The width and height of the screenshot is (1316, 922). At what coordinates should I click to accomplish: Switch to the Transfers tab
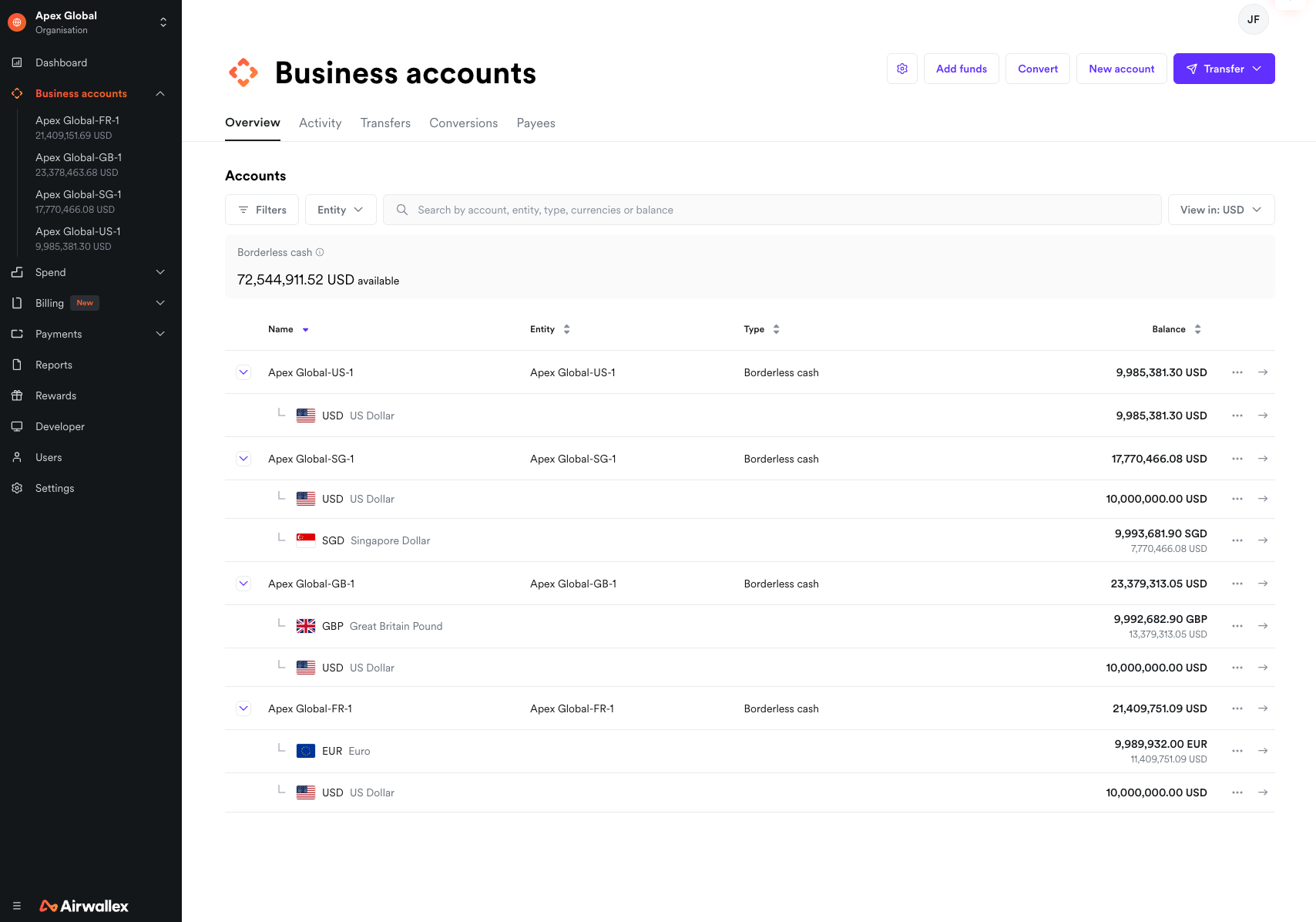point(385,123)
